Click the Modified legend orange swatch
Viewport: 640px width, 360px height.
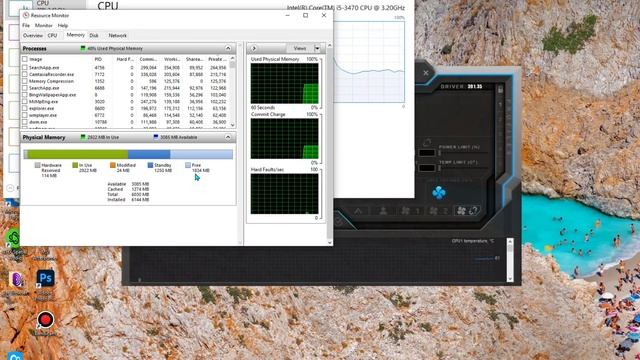tap(113, 165)
